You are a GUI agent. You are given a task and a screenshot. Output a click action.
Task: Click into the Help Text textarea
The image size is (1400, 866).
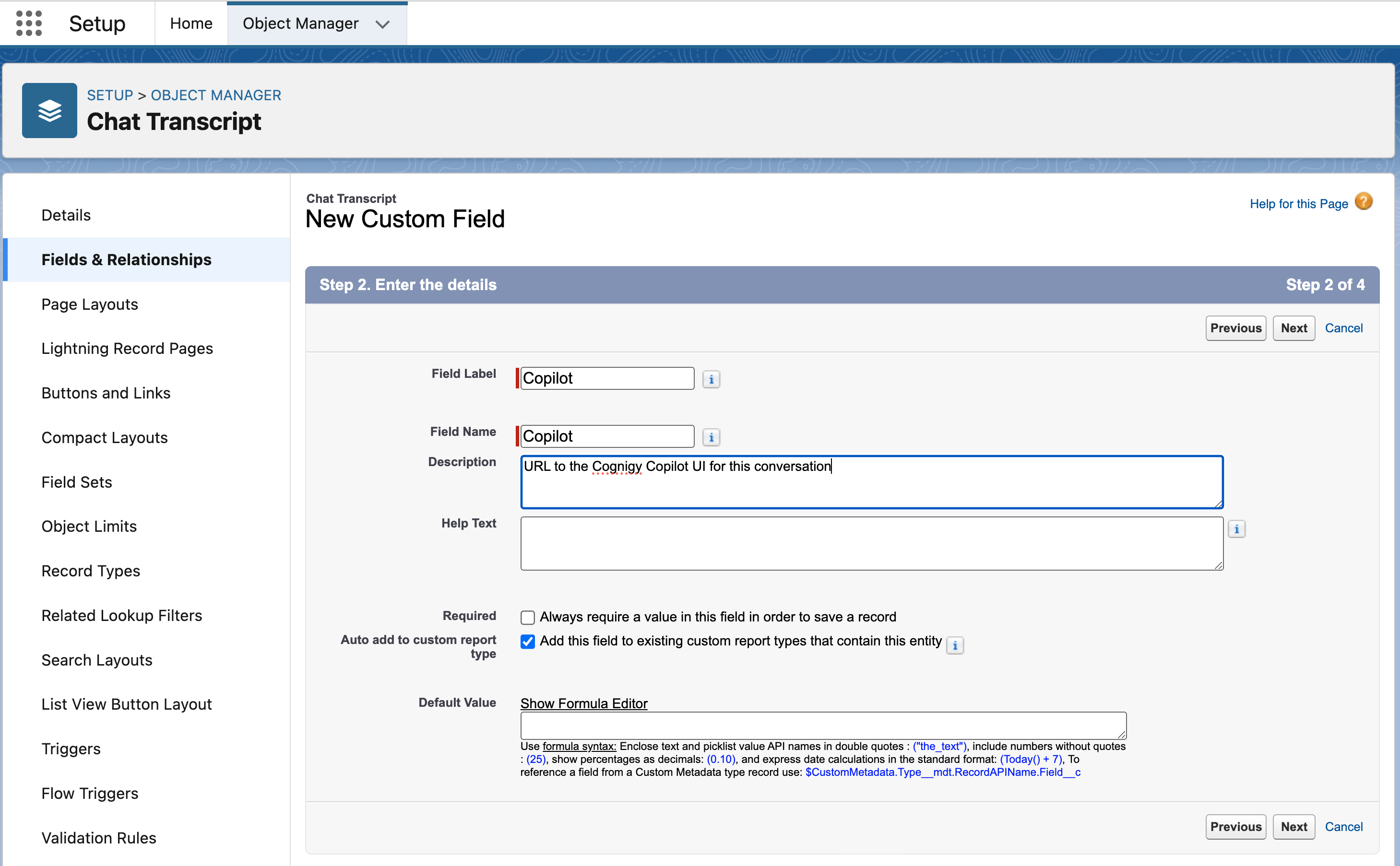point(870,543)
